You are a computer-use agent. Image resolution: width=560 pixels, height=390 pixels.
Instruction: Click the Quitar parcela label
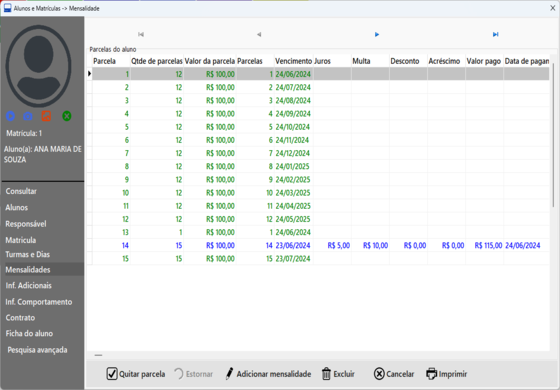pos(142,374)
